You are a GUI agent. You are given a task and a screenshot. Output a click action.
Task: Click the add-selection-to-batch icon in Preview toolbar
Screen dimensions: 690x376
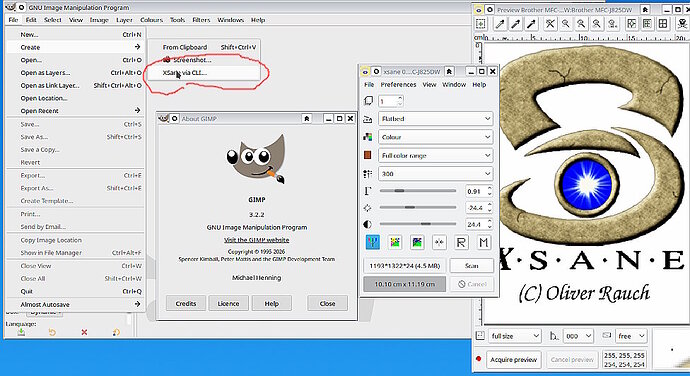[x=481, y=24]
